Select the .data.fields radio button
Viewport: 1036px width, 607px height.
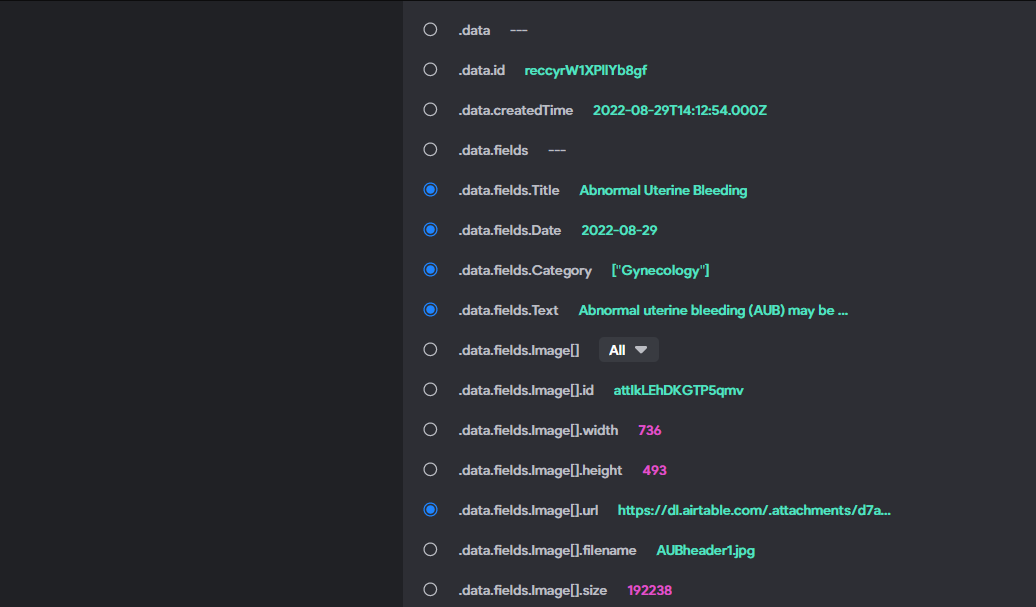click(430, 150)
